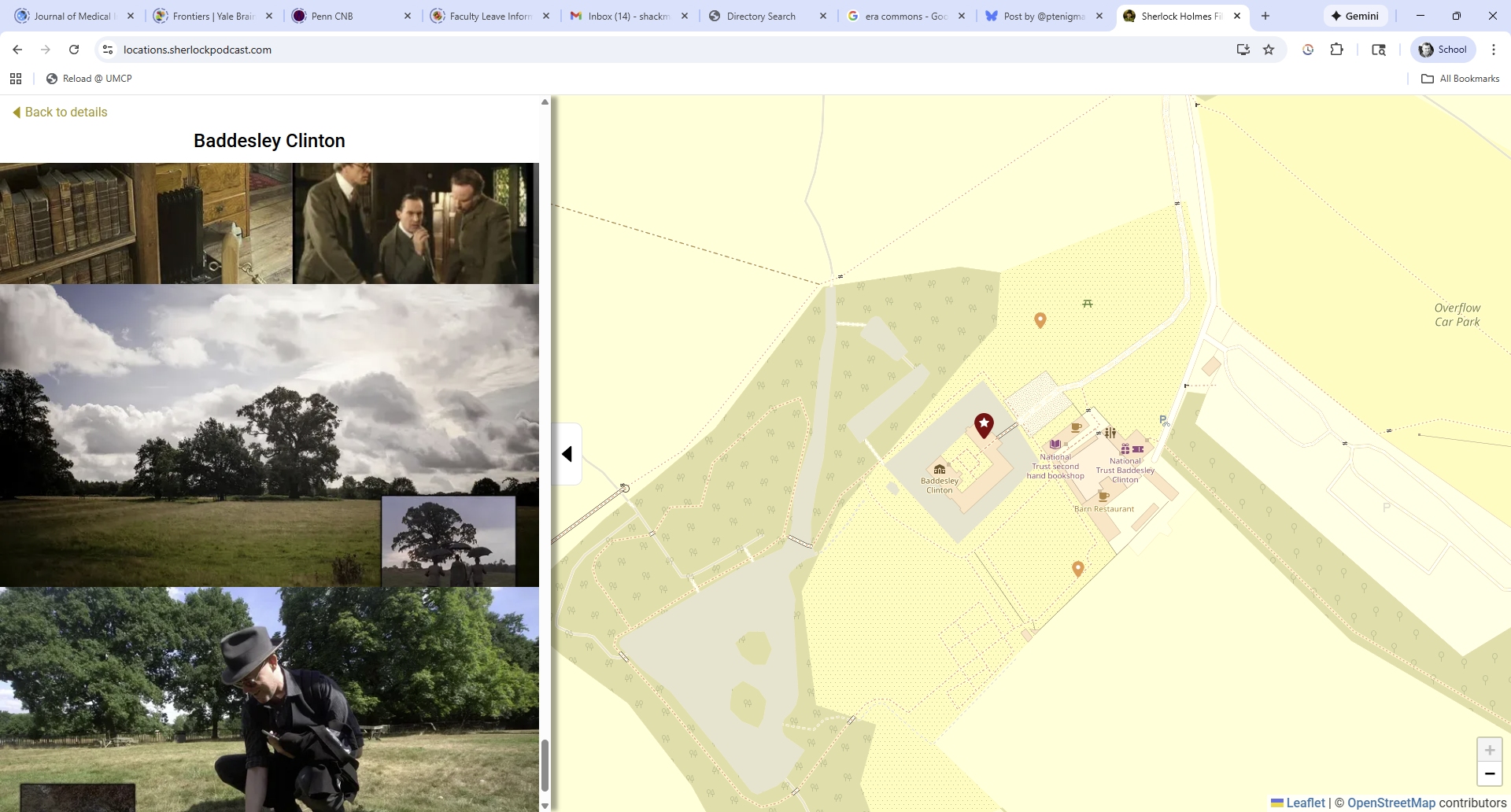
Task: Open All Bookmarks folder
Action: (x=1460, y=79)
